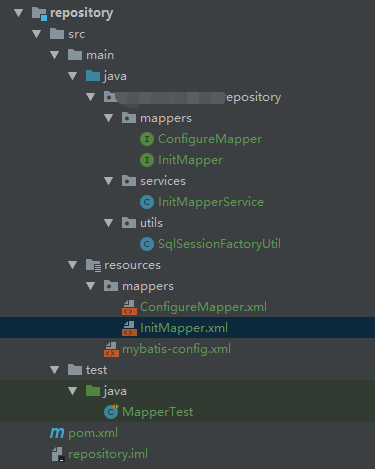Collapse the utils package arrow
Screen dimensions: 375x469
[109, 223]
